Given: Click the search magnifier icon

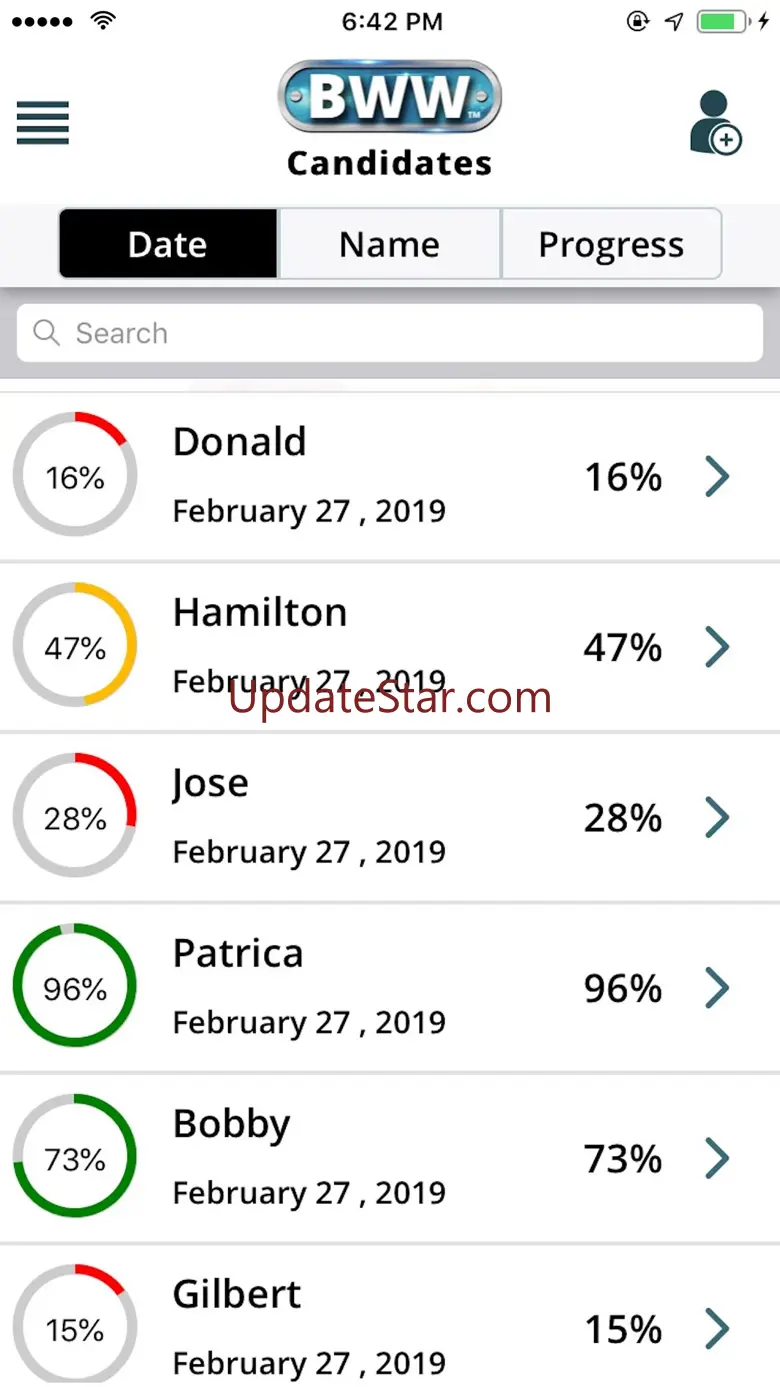Looking at the screenshot, I should tap(46, 333).
